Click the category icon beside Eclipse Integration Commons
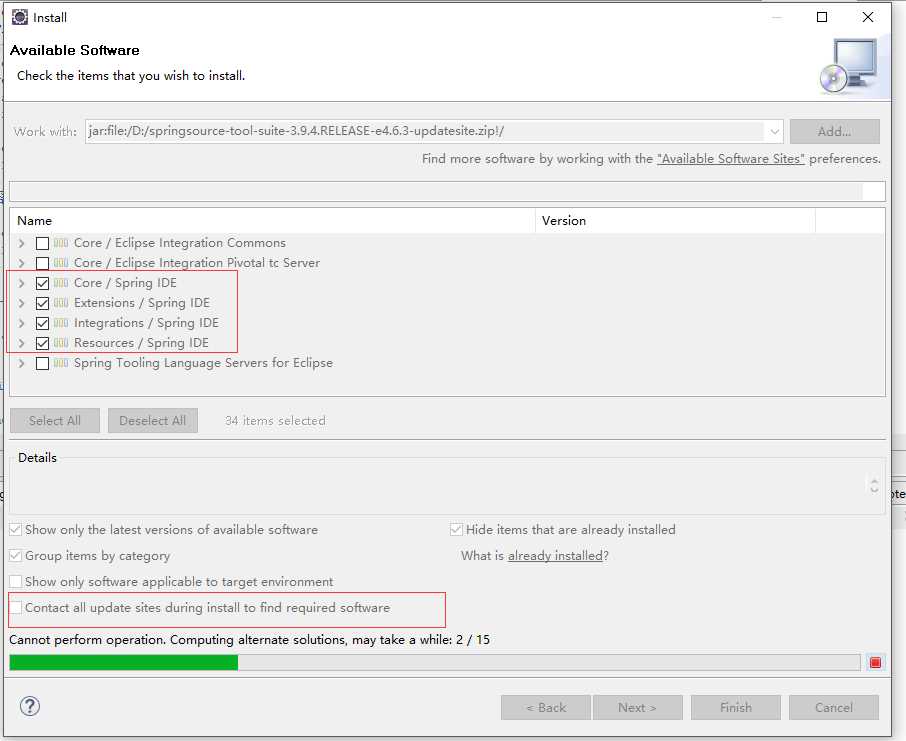This screenshot has height=741, width=906. [x=61, y=243]
